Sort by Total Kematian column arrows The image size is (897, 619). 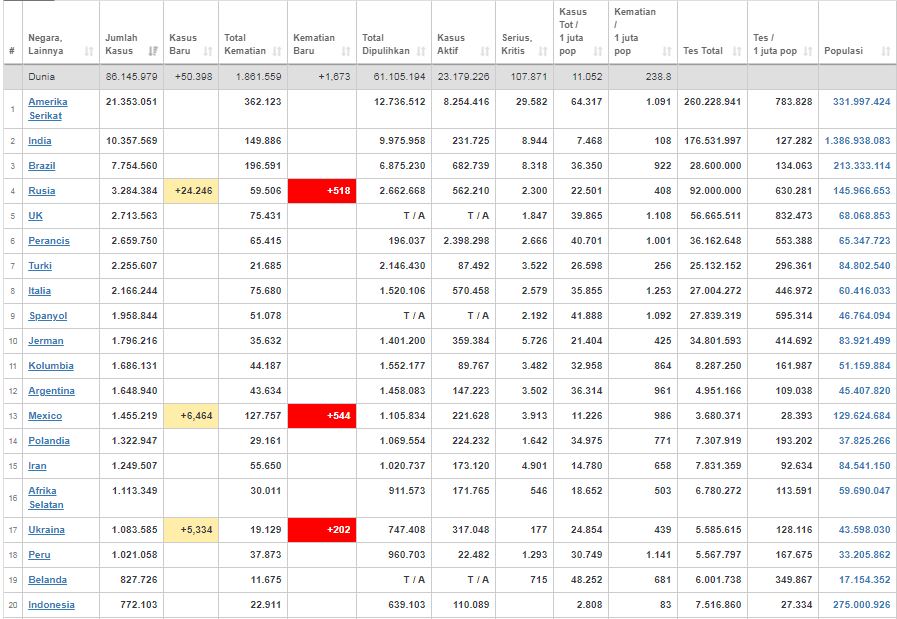[277, 51]
